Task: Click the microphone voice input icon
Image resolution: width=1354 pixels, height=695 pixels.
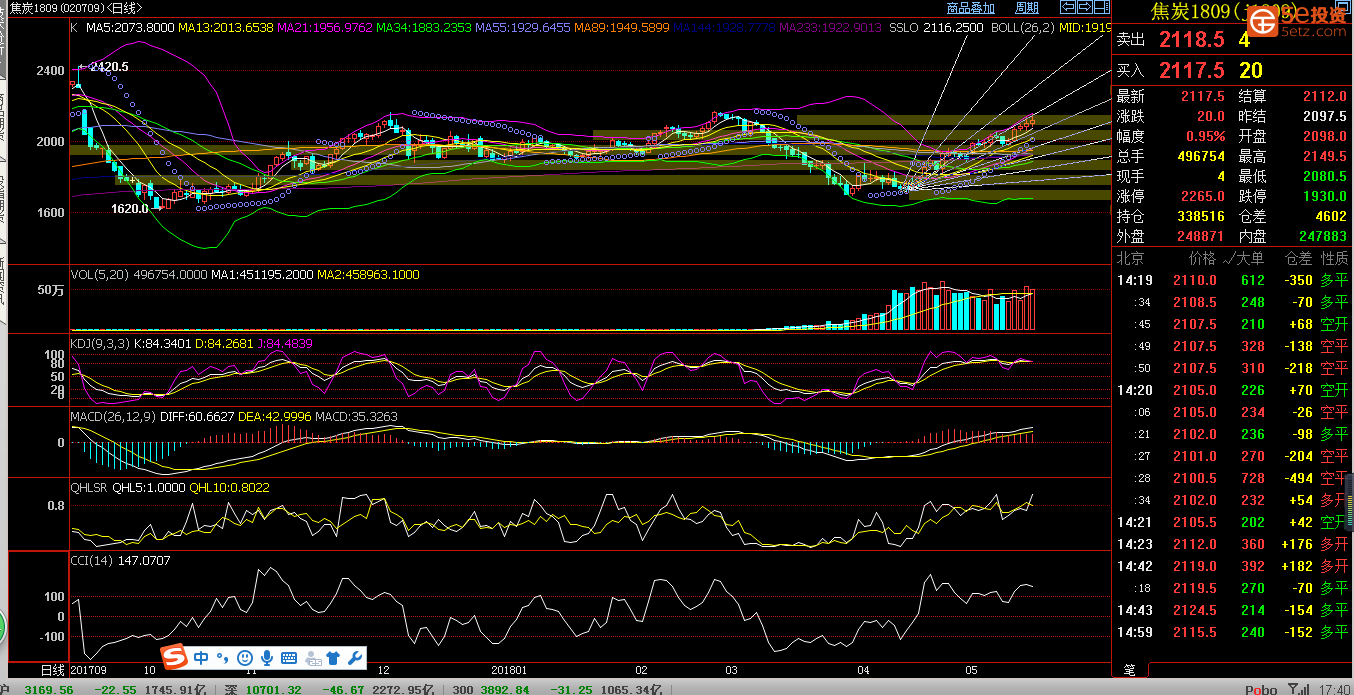Action: click(267, 658)
